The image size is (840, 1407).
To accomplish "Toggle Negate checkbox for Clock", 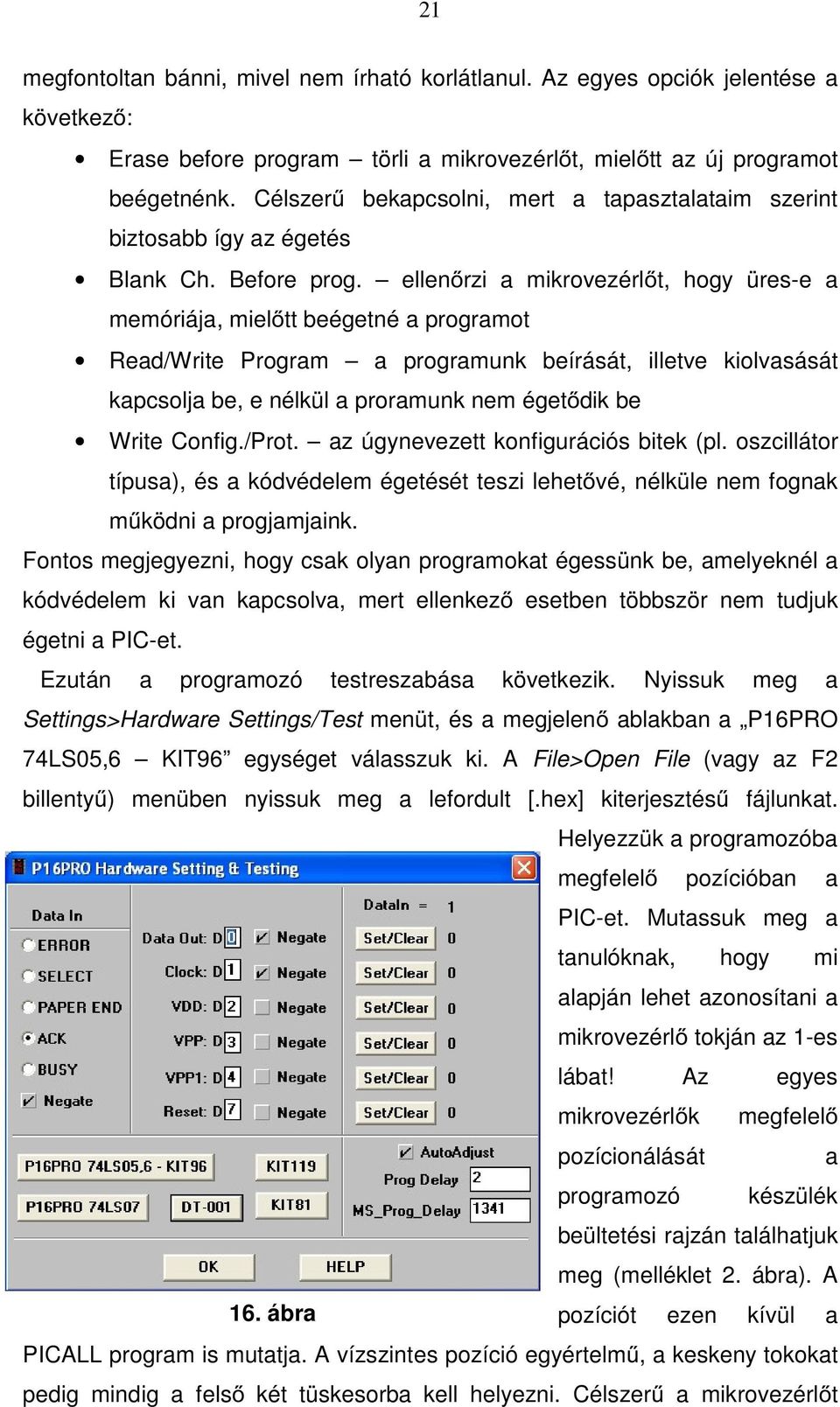I will pyautogui.click(x=262, y=972).
